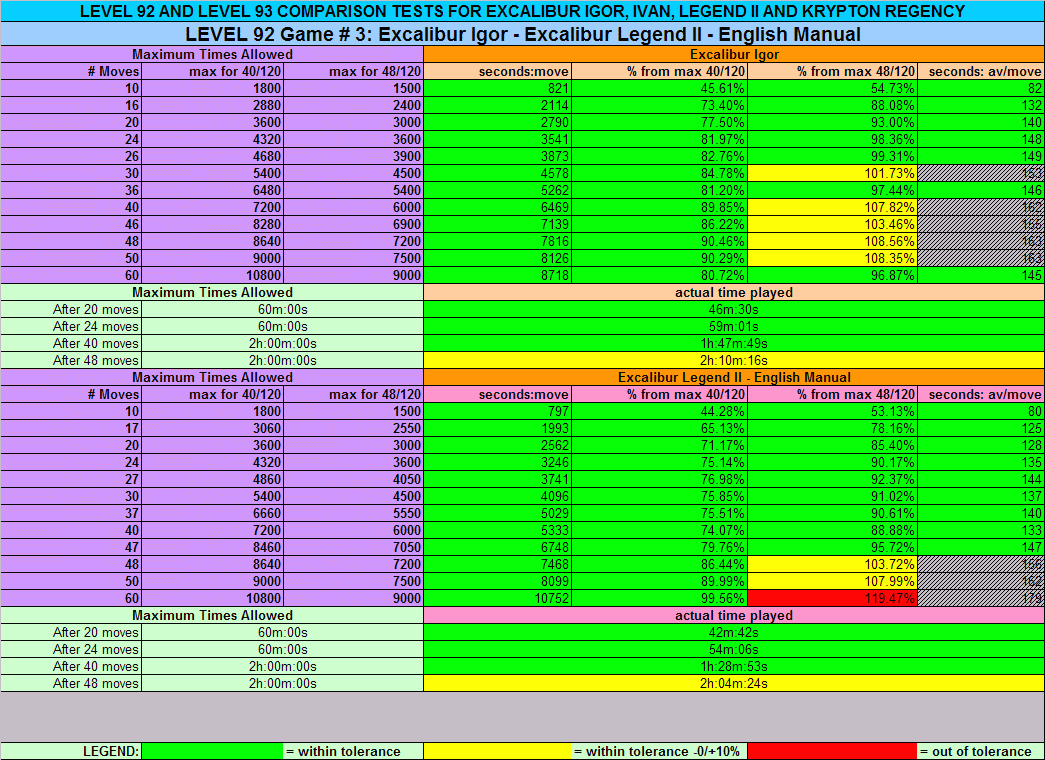Select the red 119.47% cell
Image resolution: width=1045 pixels, height=760 pixels.
[x=832, y=598]
